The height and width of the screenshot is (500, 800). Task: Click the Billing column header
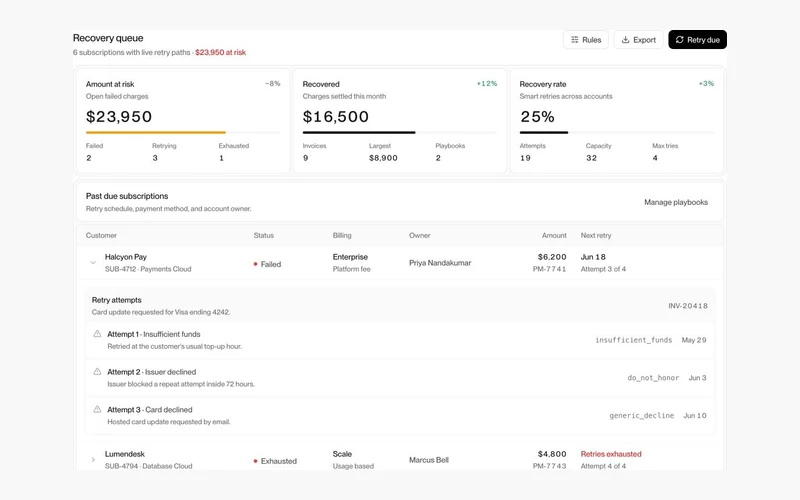(342, 235)
